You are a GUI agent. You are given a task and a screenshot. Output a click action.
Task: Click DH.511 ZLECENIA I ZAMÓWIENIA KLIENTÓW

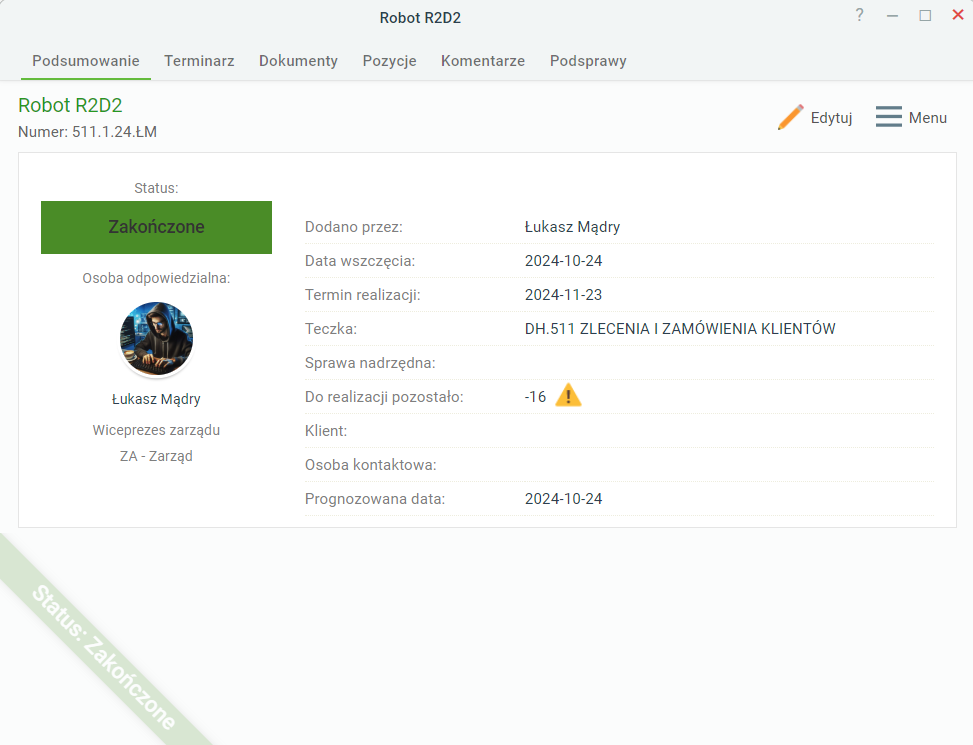680,329
